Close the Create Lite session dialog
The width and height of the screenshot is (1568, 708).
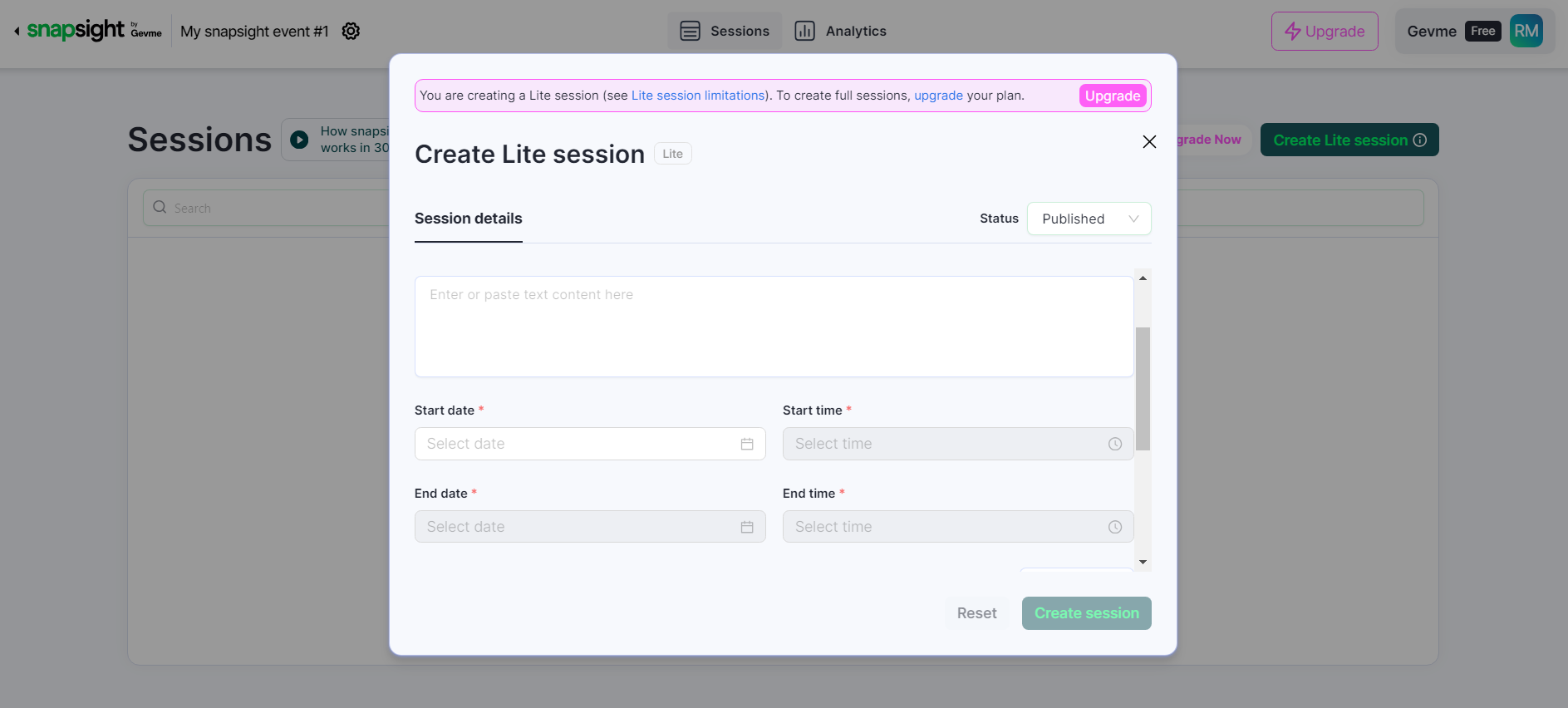pos(1149,142)
